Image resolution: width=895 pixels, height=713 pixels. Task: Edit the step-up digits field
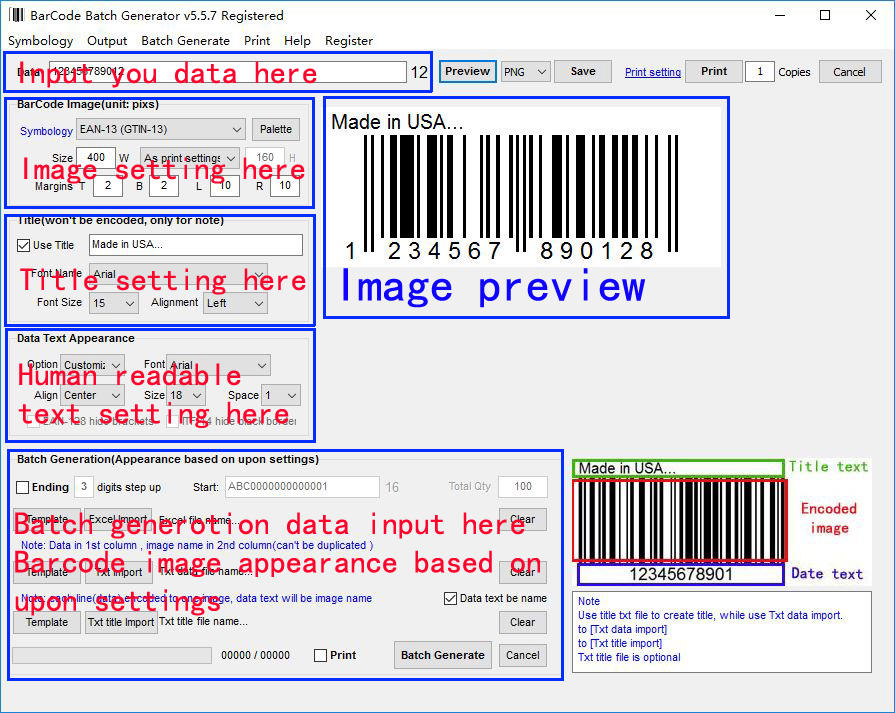tap(84, 487)
